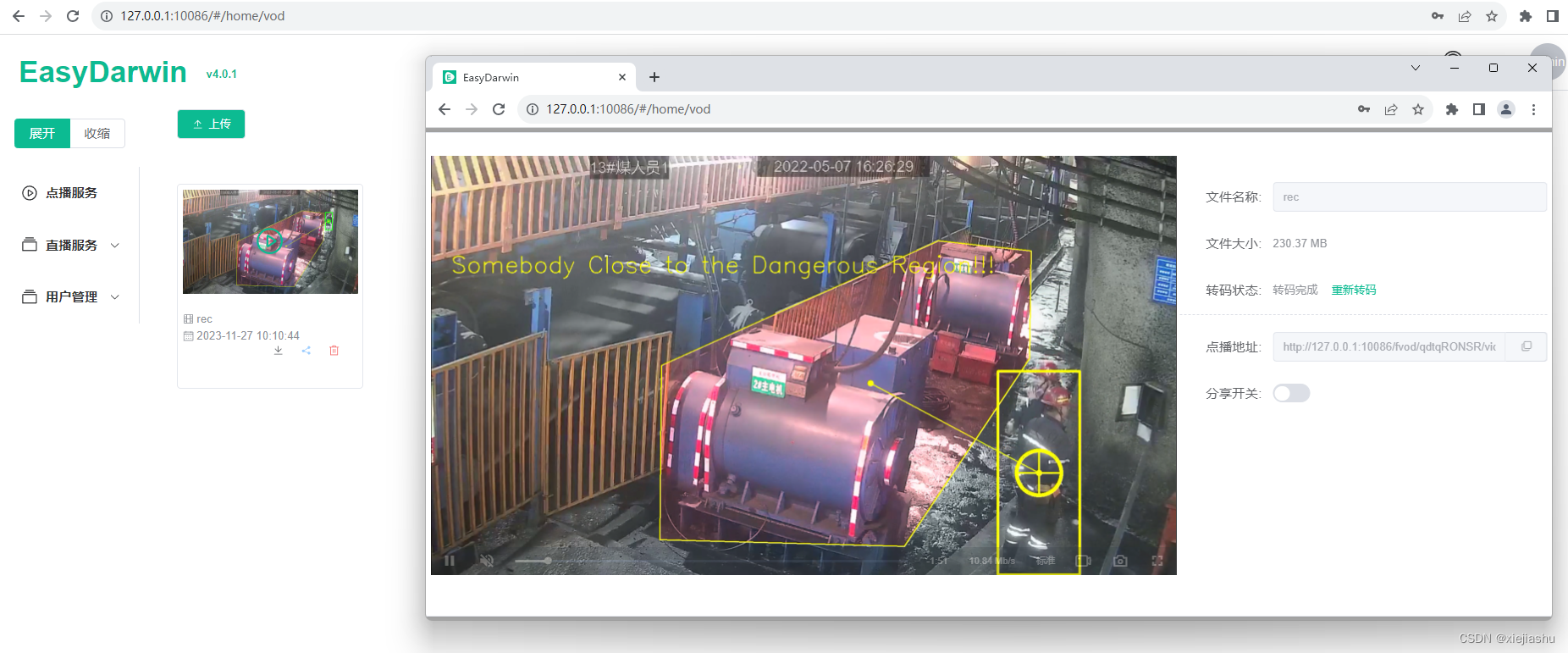Reload the page in front window
The image size is (1568, 653).
click(499, 109)
